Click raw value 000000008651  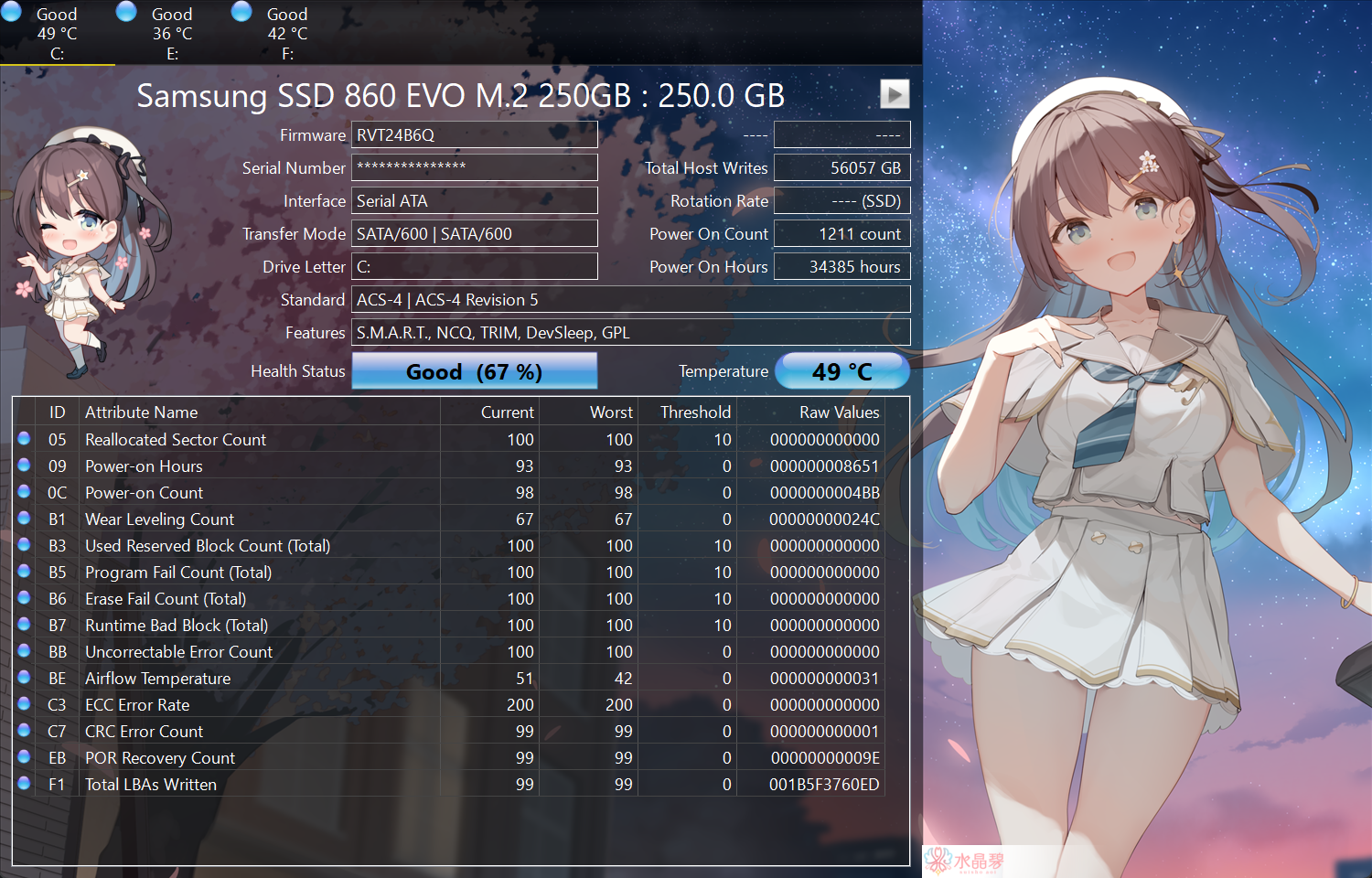click(825, 466)
